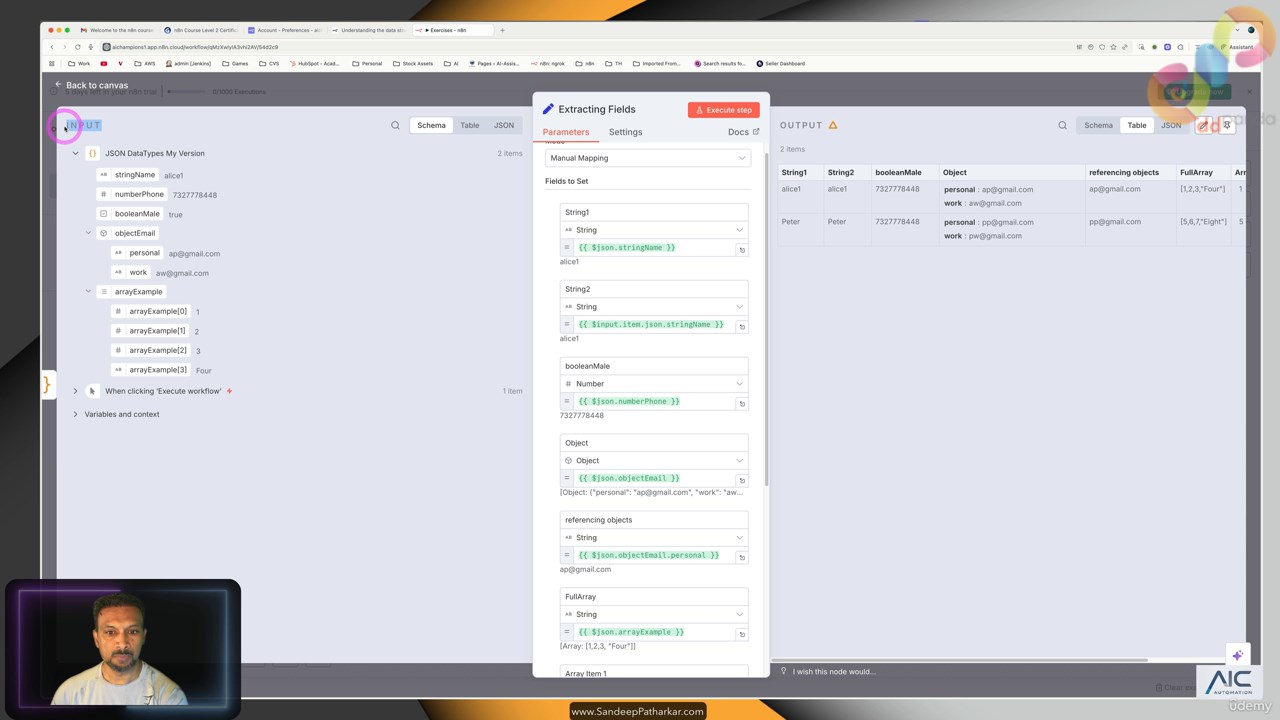
Task: Open search in the OUTPUT panel
Action: pyautogui.click(x=1062, y=125)
